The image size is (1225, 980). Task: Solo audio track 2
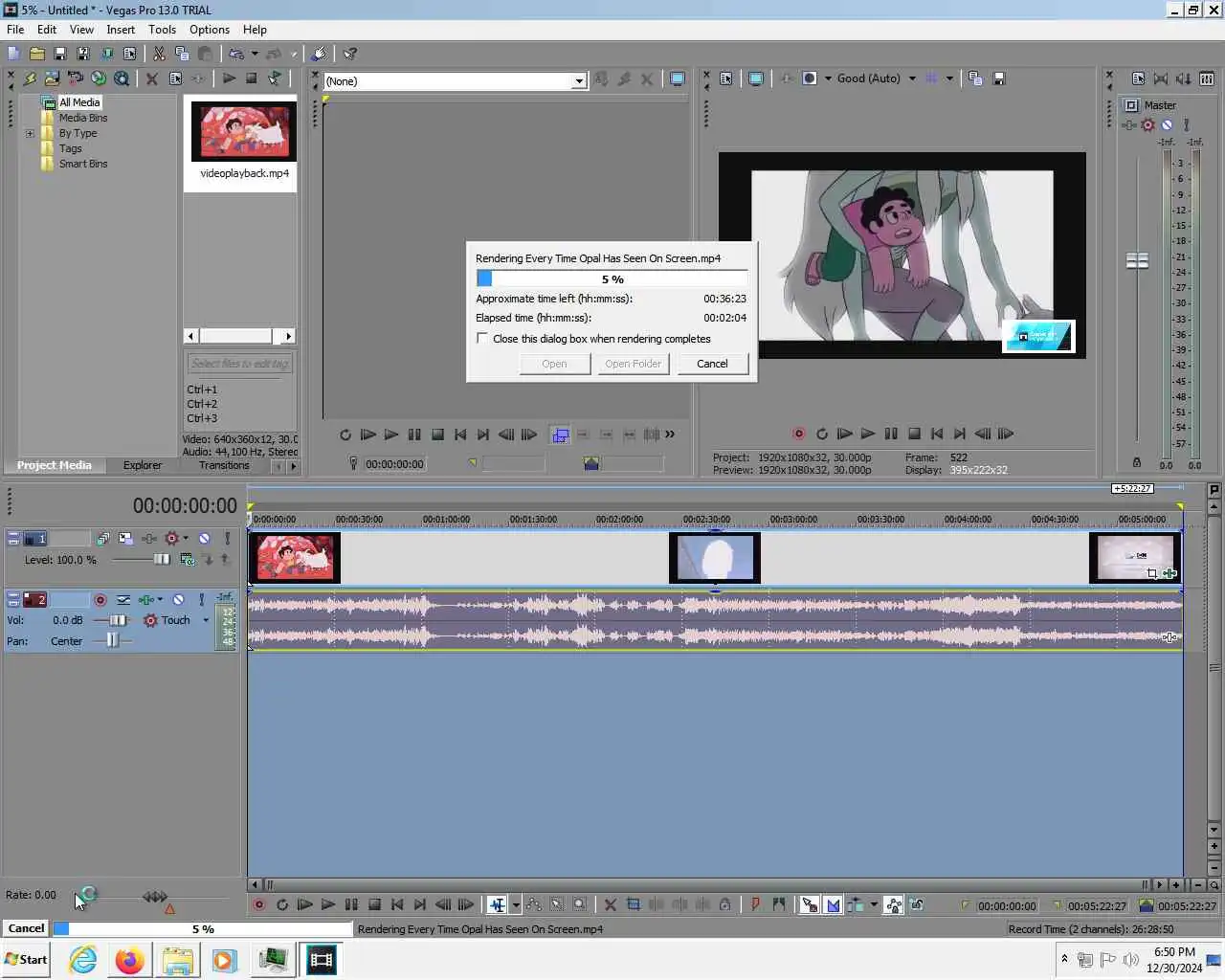[x=201, y=599]
